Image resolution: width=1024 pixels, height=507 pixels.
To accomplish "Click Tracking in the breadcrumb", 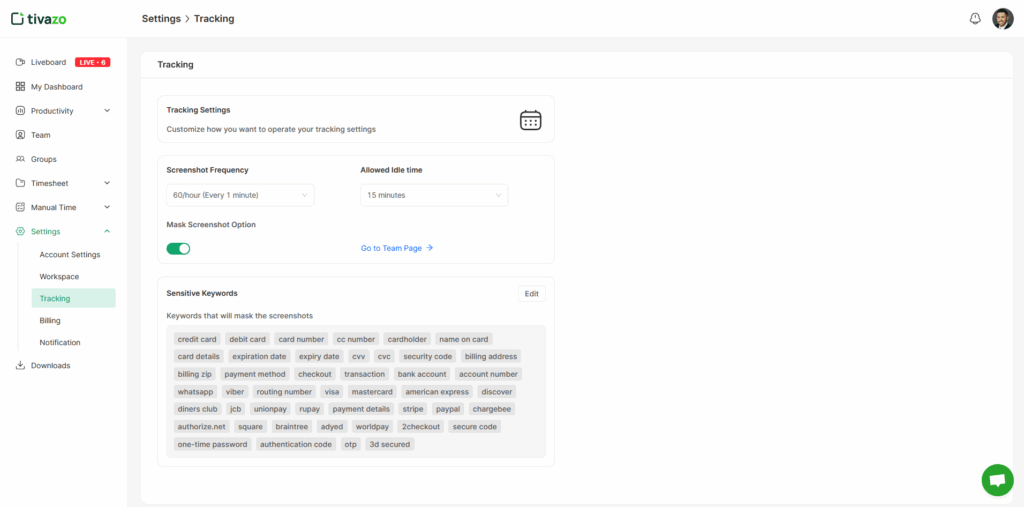I will pyautogui.click(x=214, y=19).
